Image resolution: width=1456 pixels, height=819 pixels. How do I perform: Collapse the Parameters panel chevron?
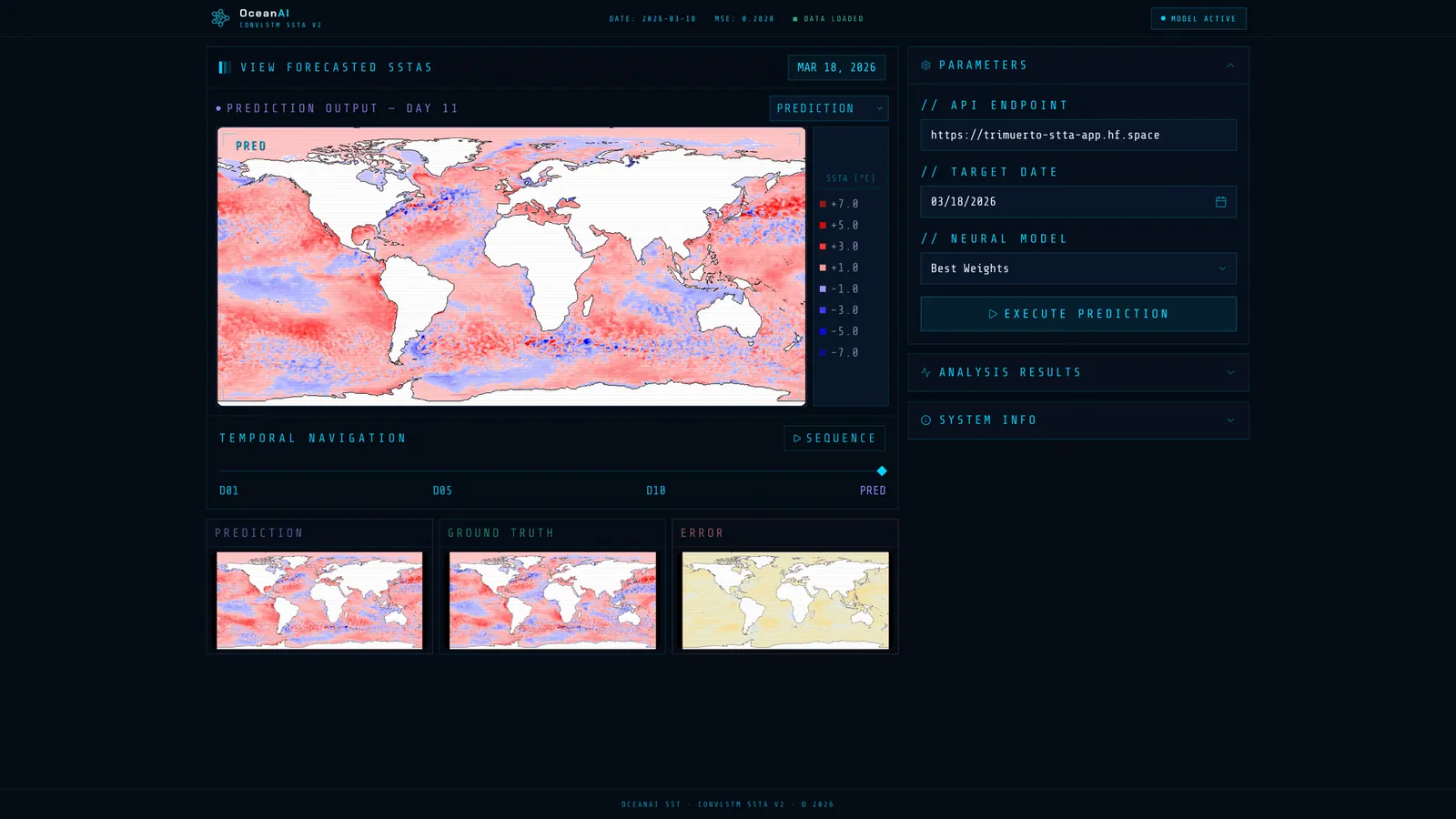(1230, 66)
